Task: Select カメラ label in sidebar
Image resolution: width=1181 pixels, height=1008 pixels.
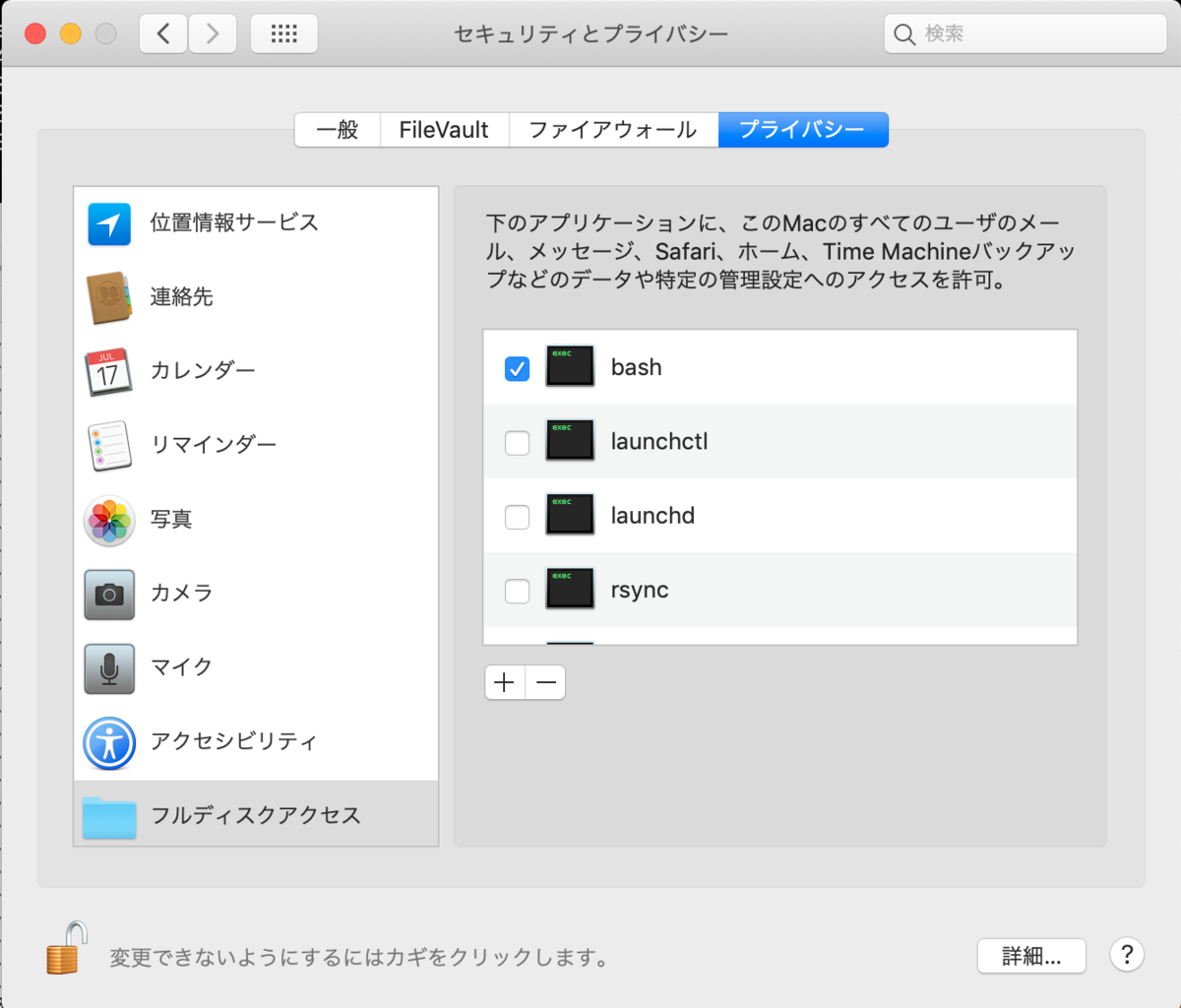Action: (181, 594)
